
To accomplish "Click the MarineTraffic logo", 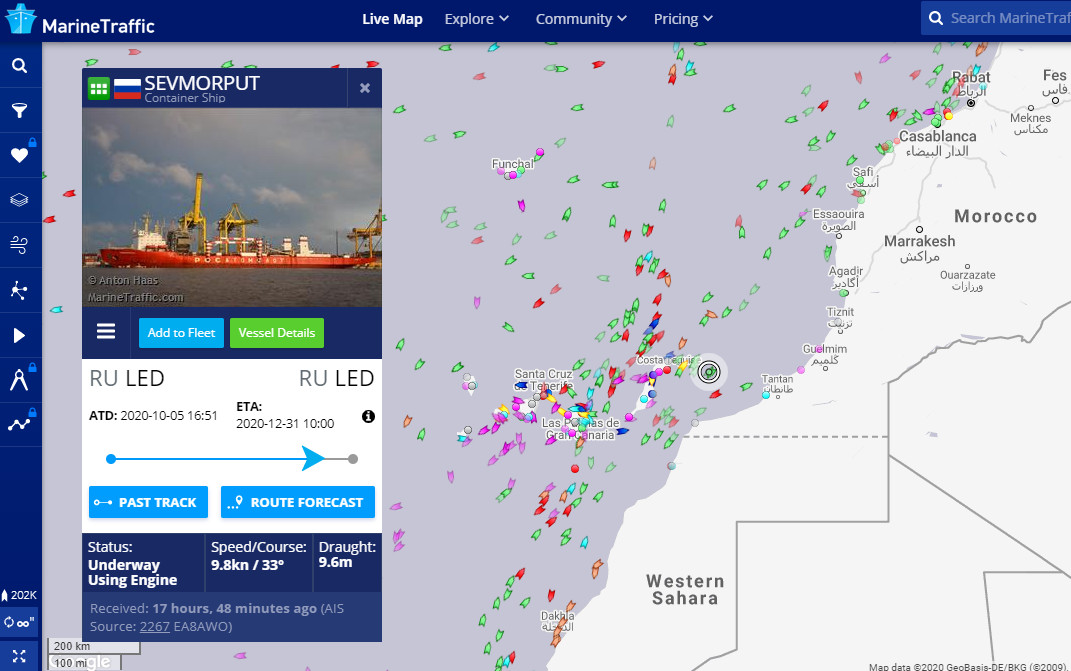I will pyautogui.click(x=81, y=20).
